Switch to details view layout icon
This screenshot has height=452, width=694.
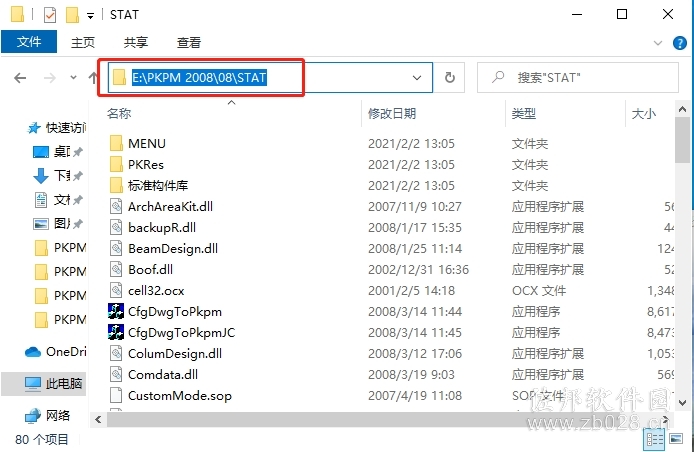(x=654, y=440)
